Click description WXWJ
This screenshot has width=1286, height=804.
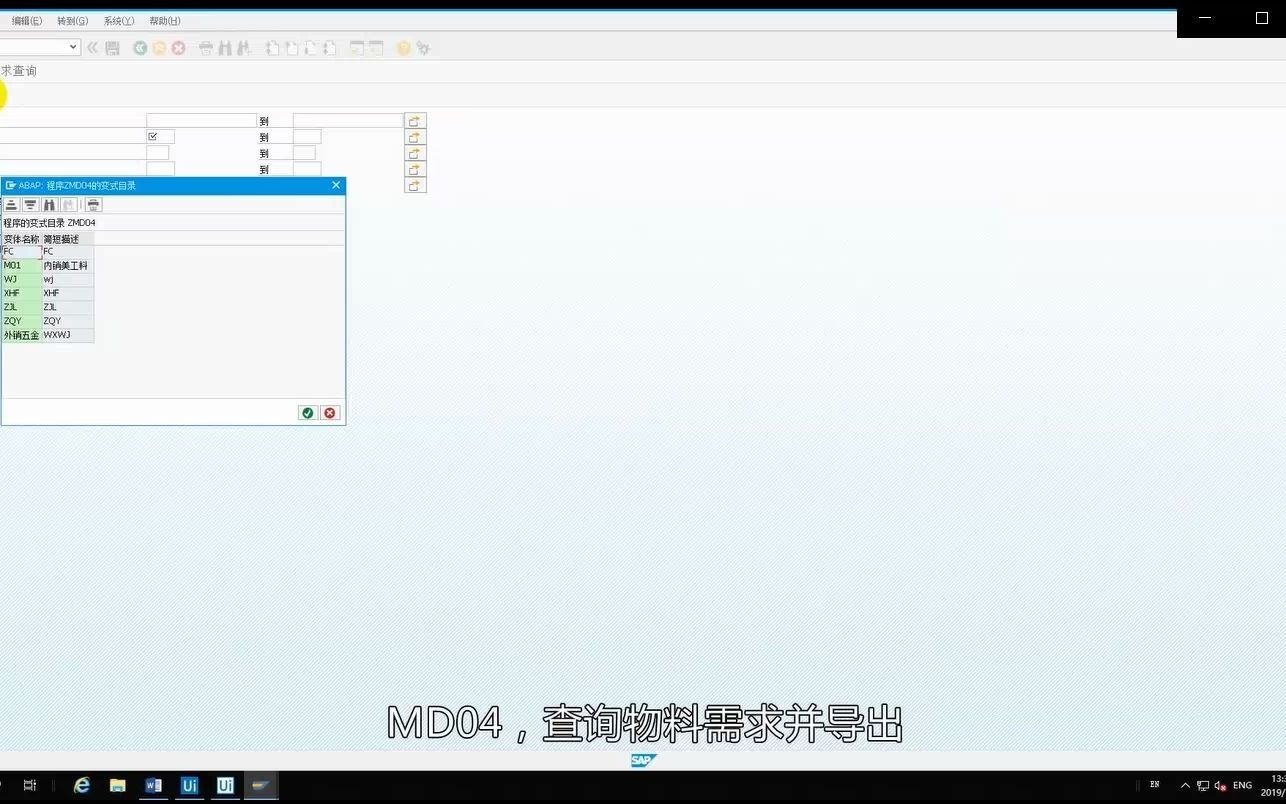coord(67,336)
